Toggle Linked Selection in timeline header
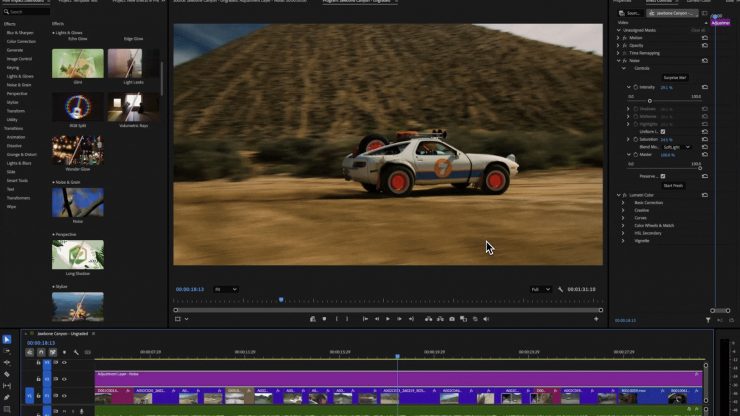Image resolution: width=740 pixels, height=416 pixels. pos(52,352)
